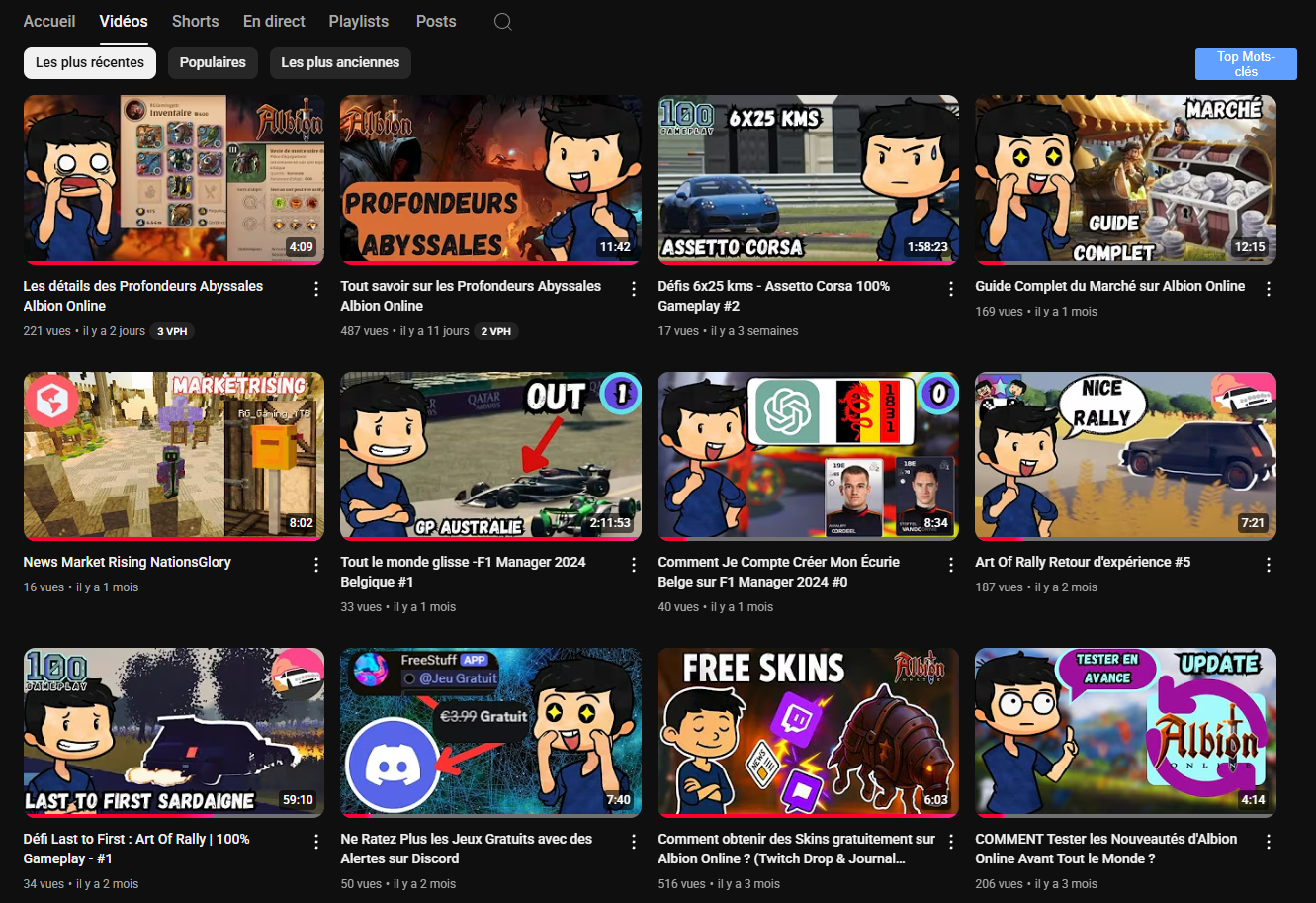Image resolution: width=1316 pixels, height=903 pixels.
Task: Play the Assetto Corsa 6x25 KMS thumbnail
Action: point(808,180)
